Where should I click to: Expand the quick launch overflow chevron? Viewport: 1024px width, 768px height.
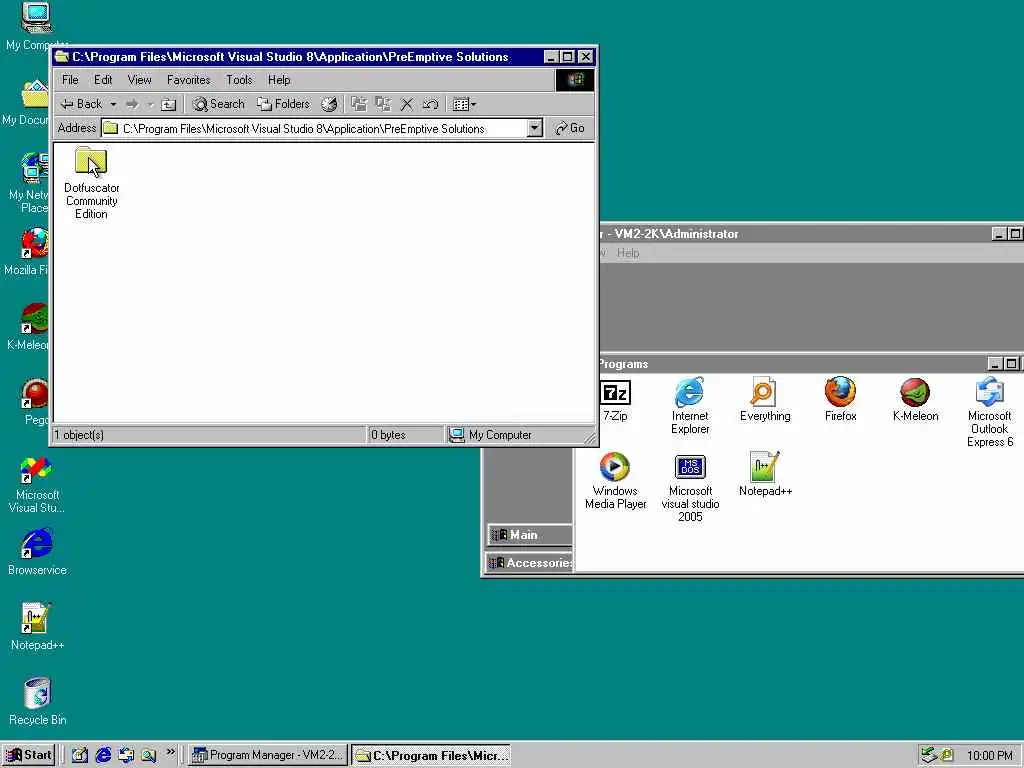pyautogui.click(x=170, y=752)
